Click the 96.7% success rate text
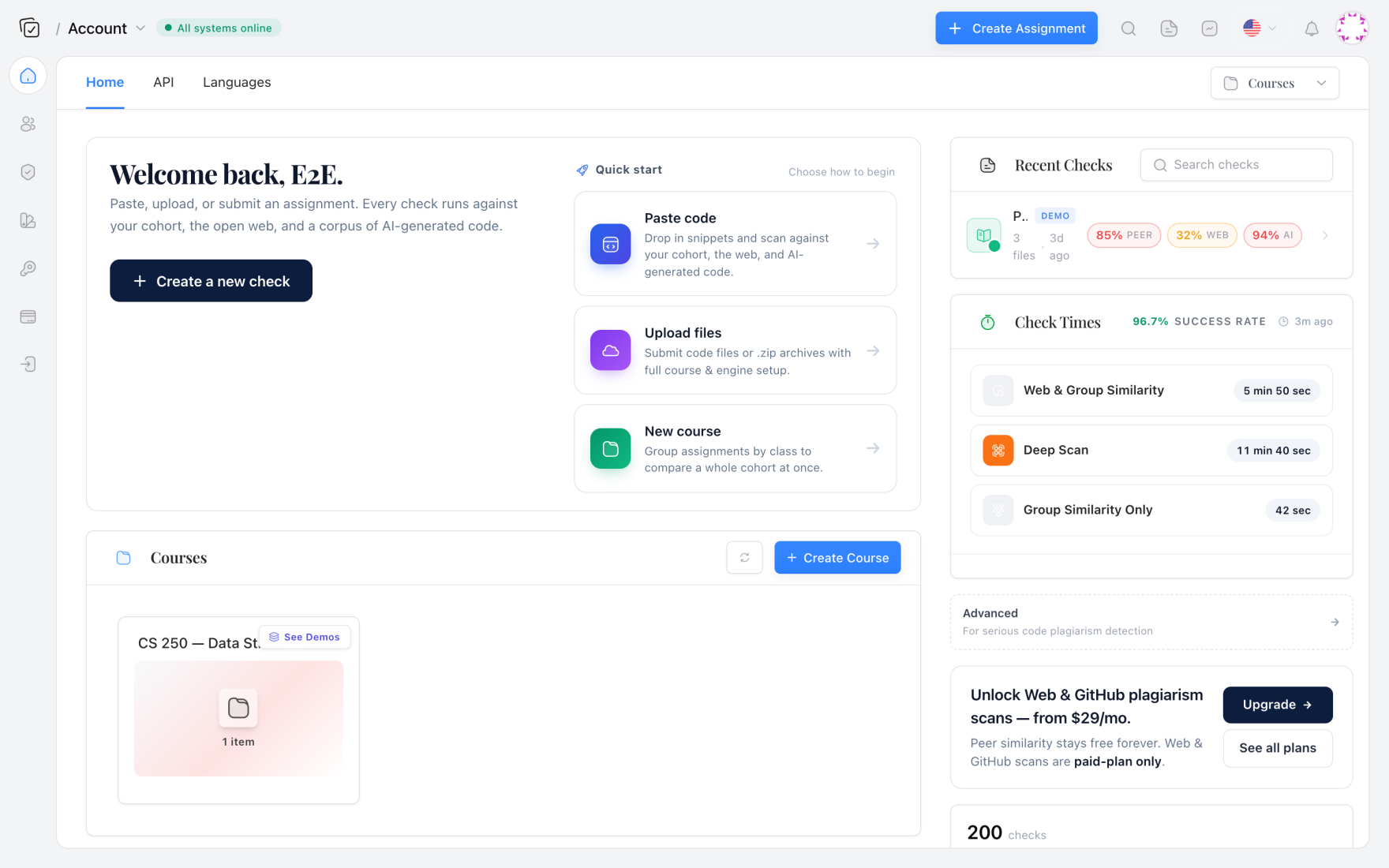This screenshot has height=868, width=1389. pos(1199,321)
